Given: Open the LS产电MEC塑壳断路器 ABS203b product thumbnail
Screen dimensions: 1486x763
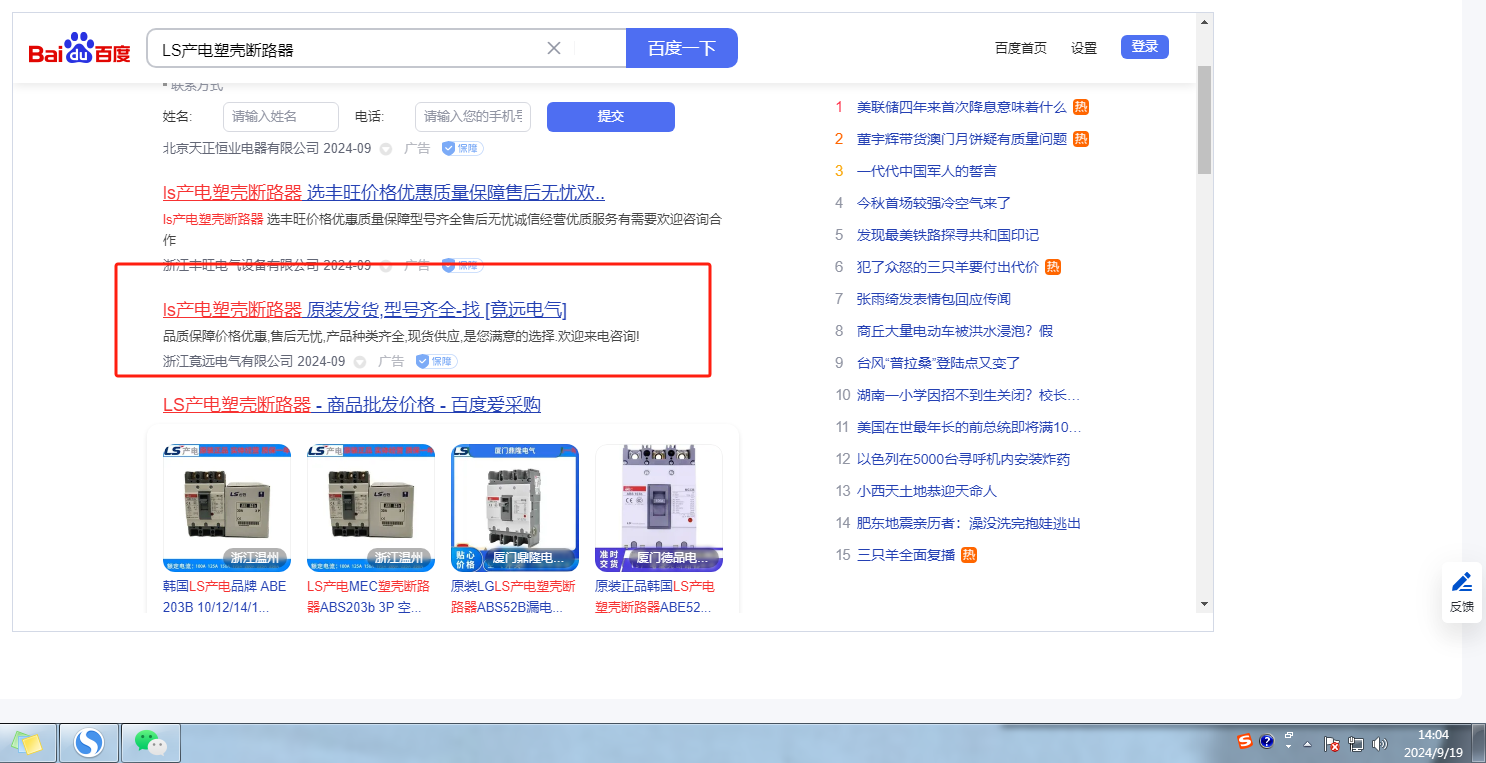Looking at the screenshot, I should [371, 508].
